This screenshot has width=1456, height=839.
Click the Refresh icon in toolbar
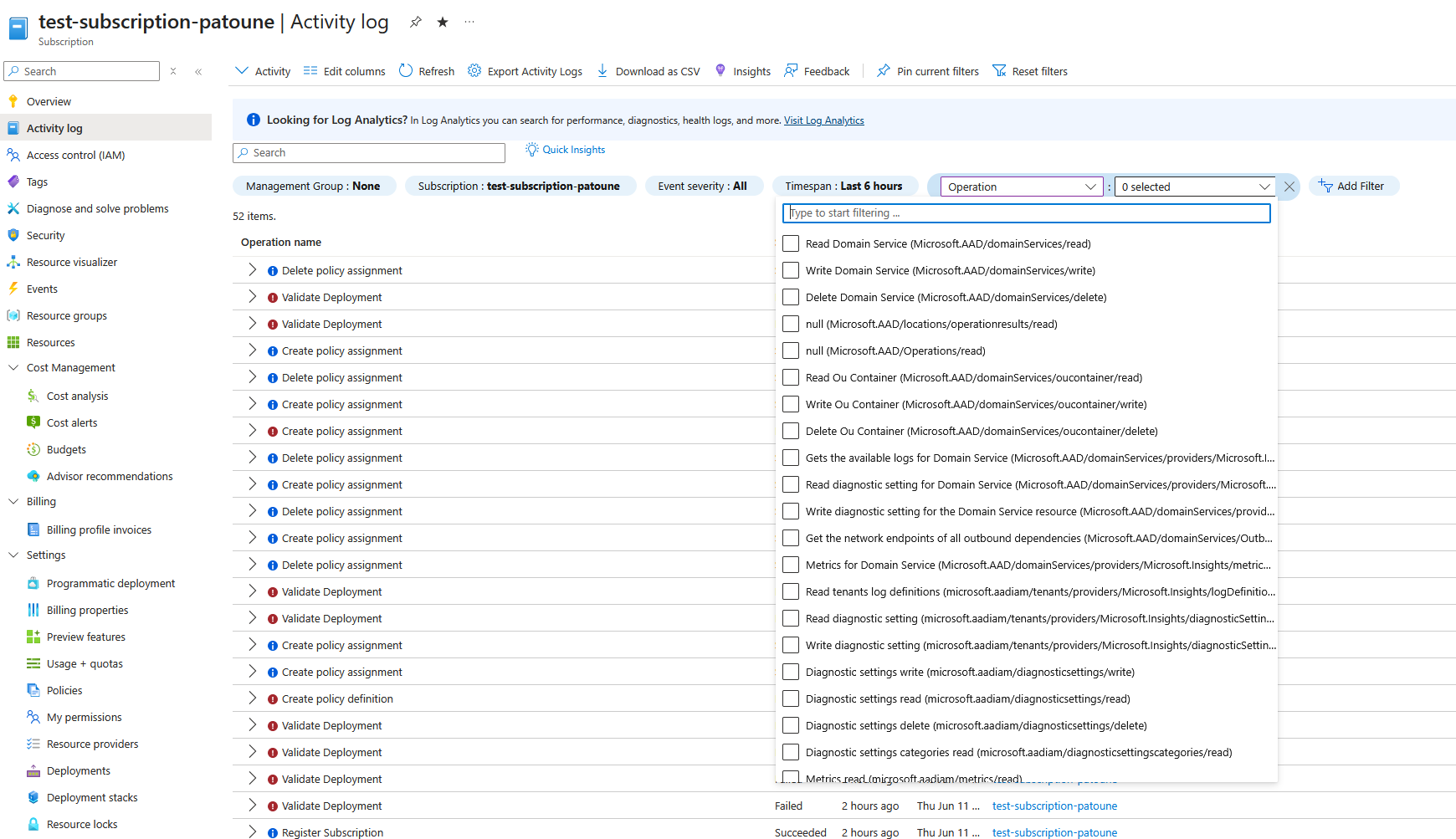(x=406, y=71)
